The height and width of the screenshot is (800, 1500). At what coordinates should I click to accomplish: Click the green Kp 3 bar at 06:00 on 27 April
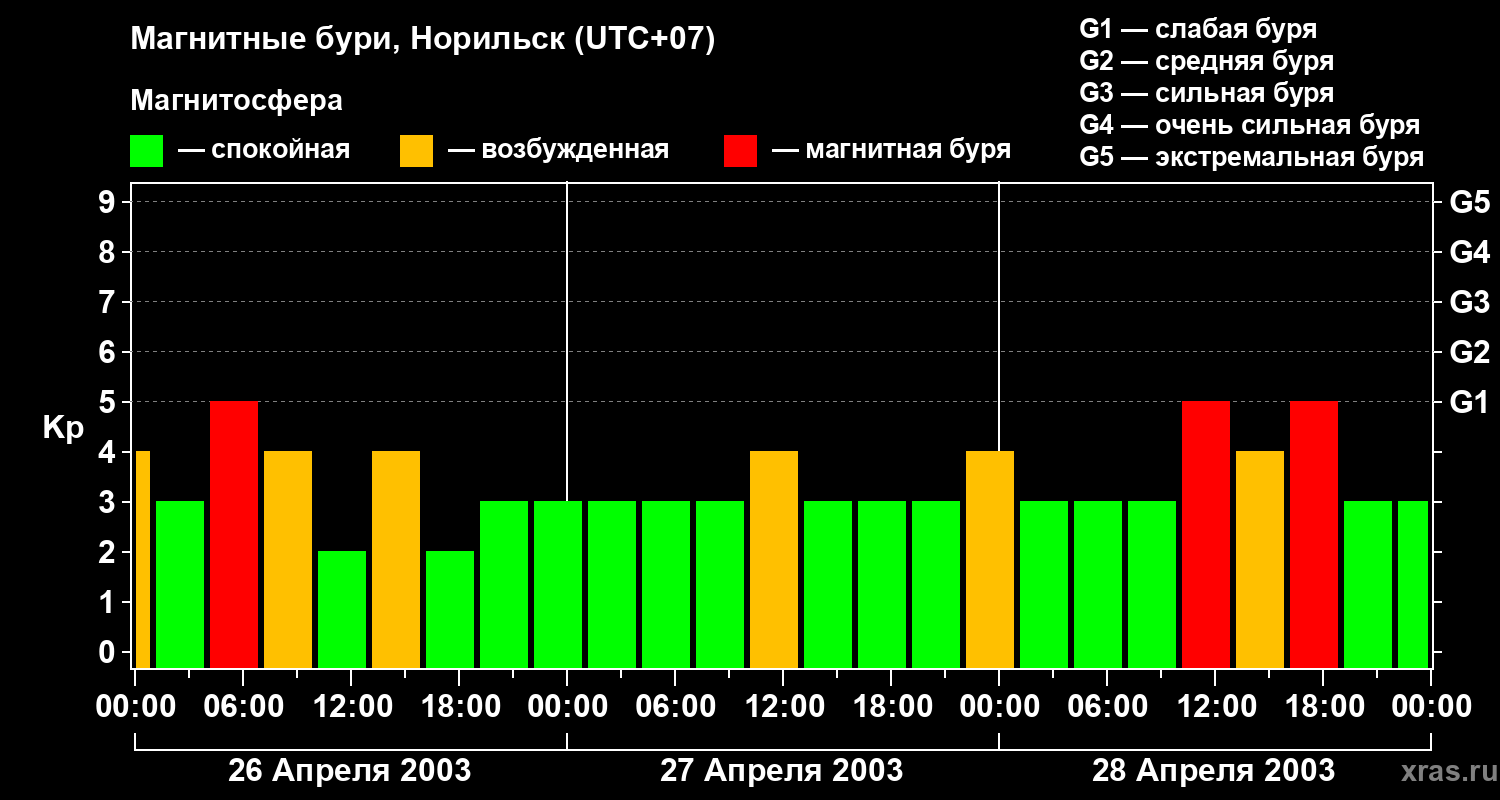(x=666, y=585)
